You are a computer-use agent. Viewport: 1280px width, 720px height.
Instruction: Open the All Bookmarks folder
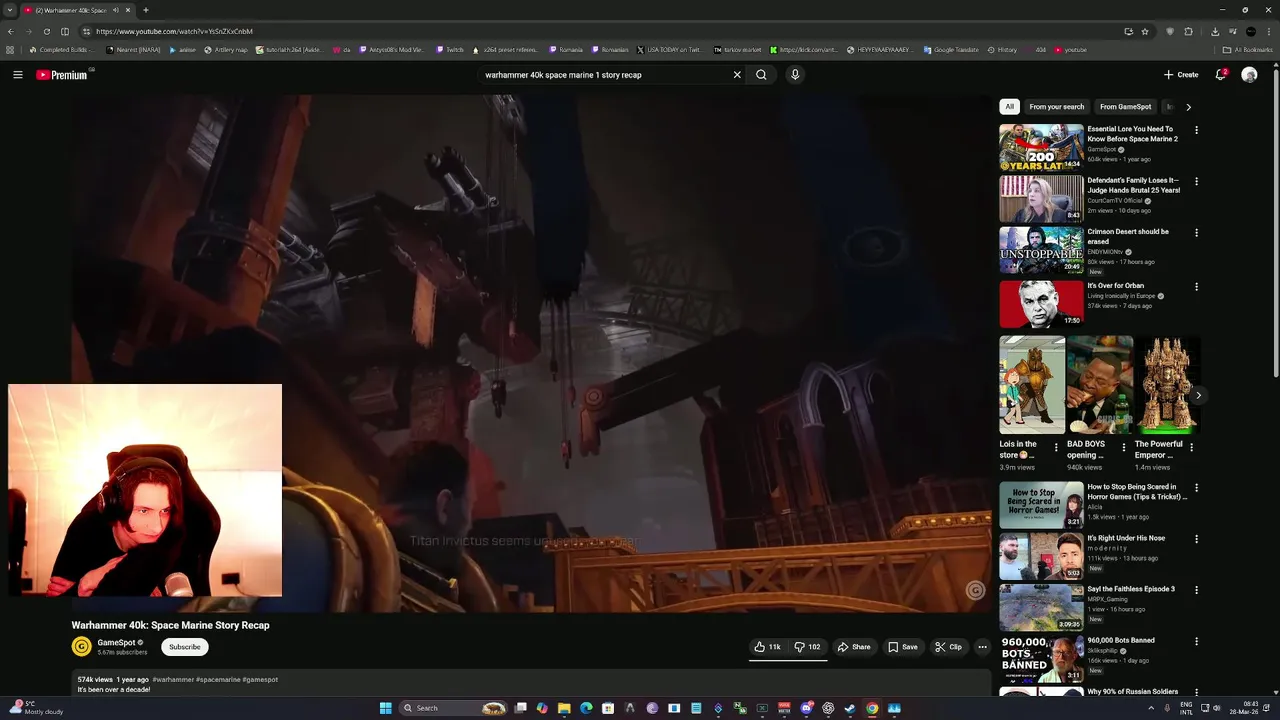click(x=1247, y=49)
